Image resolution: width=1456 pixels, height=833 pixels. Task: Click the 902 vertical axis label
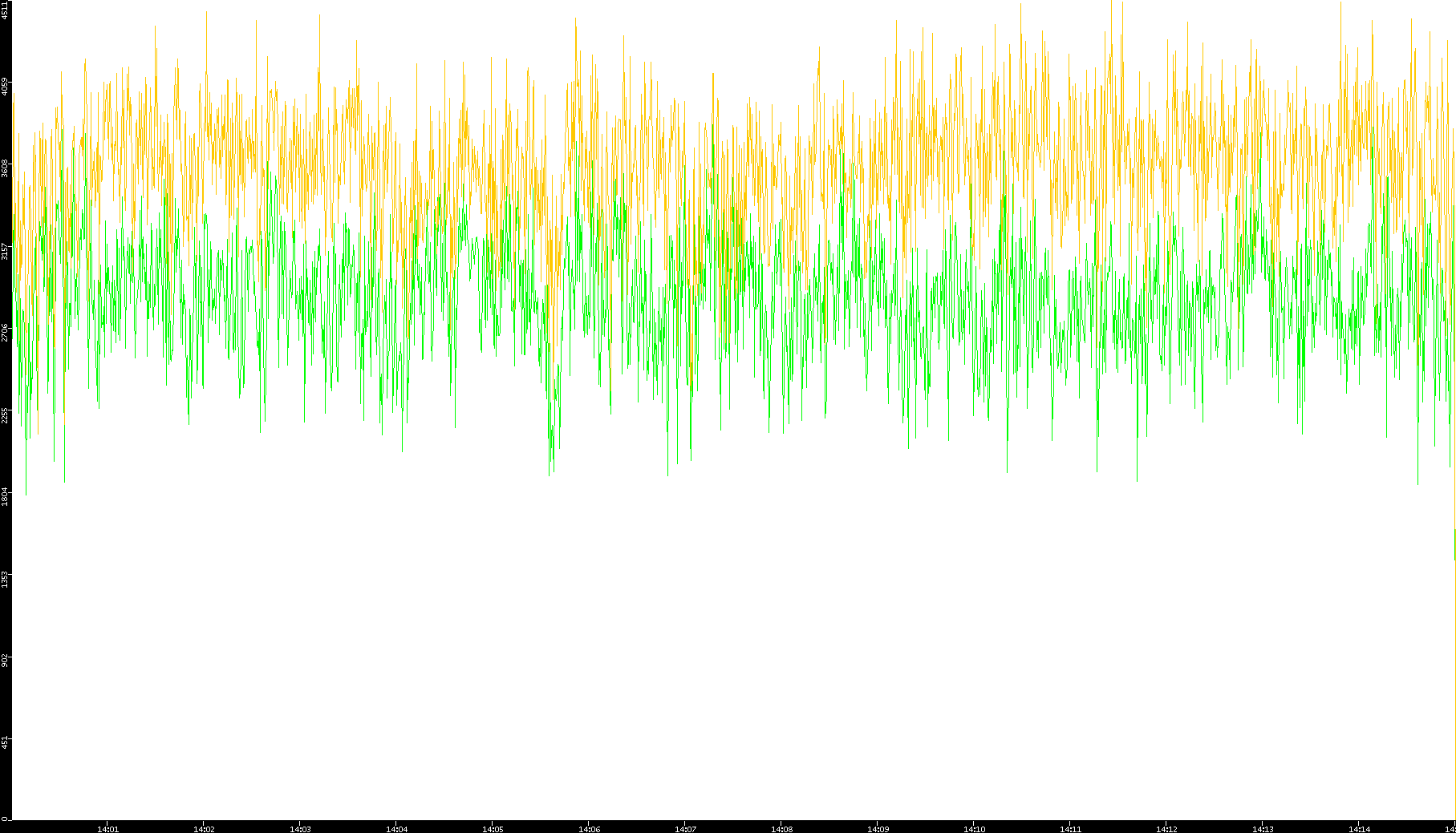pyautogui.click(x=6, y=661)
